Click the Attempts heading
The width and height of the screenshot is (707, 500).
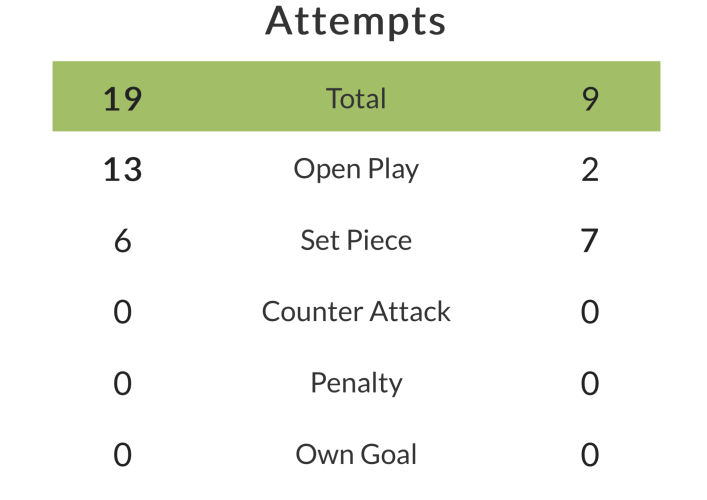point(356,21)
